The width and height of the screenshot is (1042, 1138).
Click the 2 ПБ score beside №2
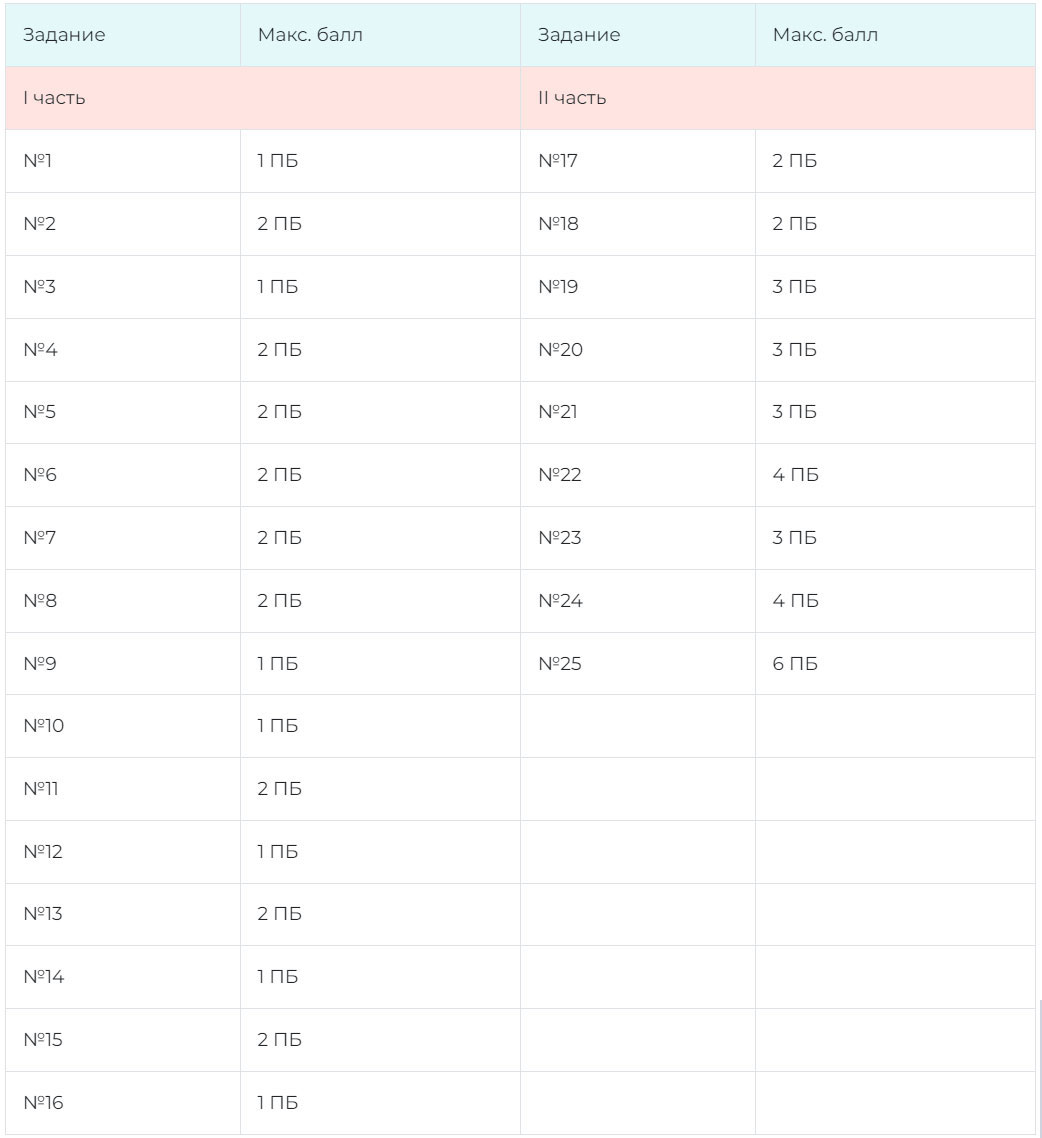[279, 224]
